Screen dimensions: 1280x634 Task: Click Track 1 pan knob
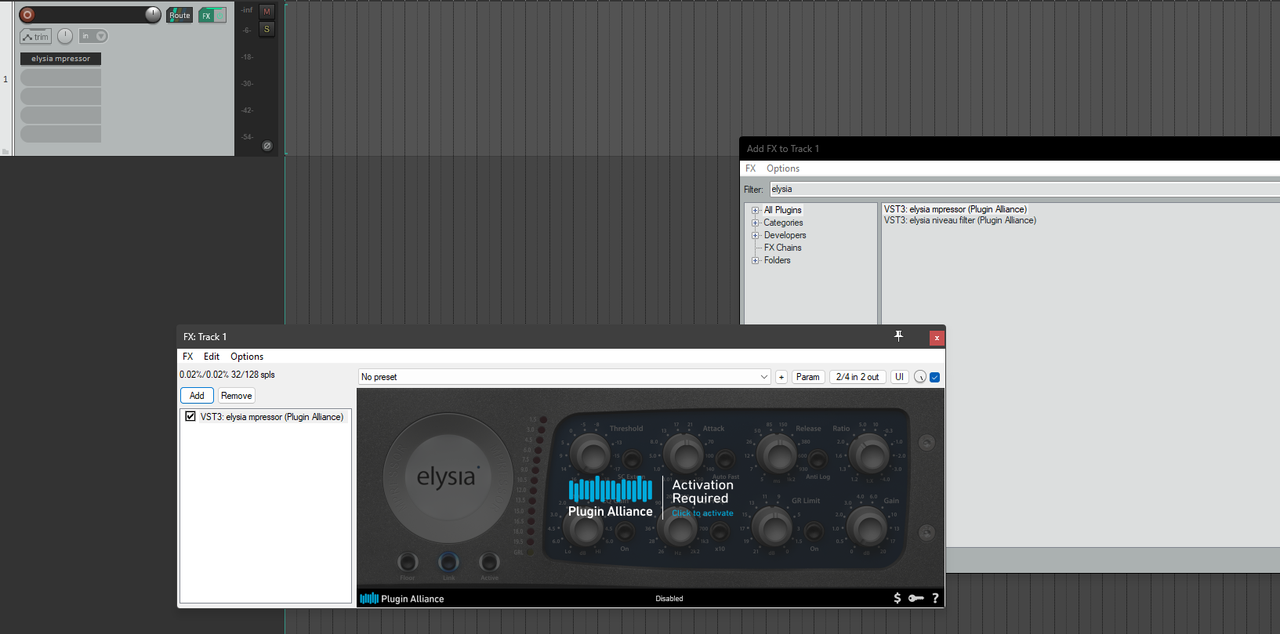coord(65,36)
